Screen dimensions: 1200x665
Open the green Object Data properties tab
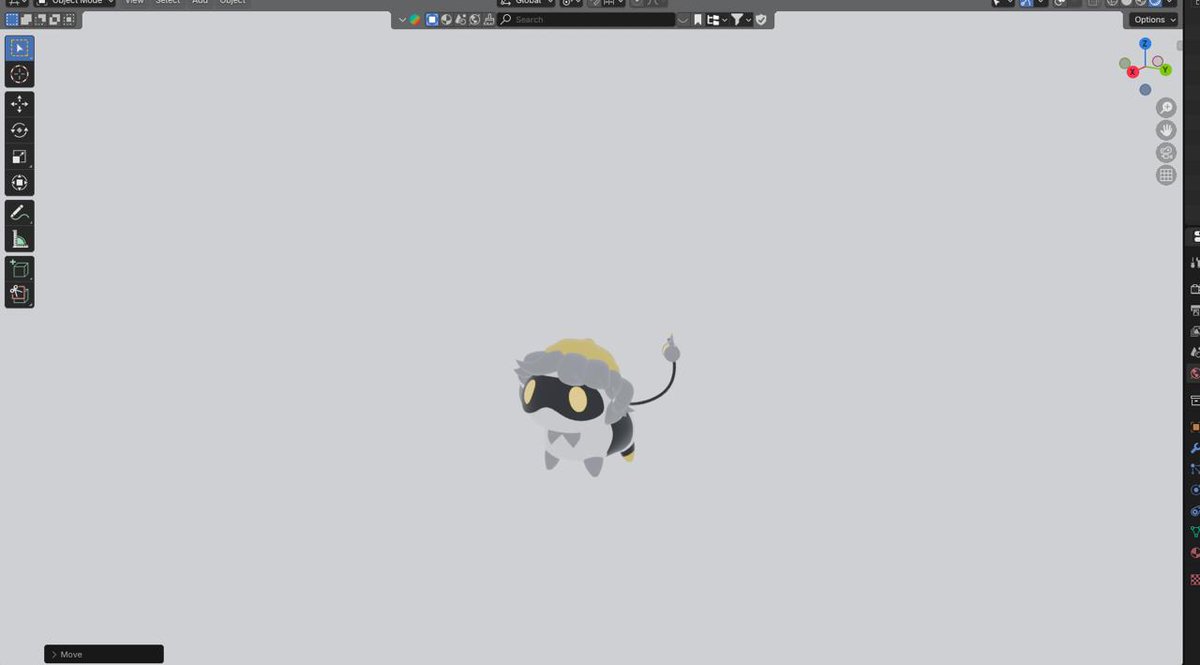(1194, 532)
